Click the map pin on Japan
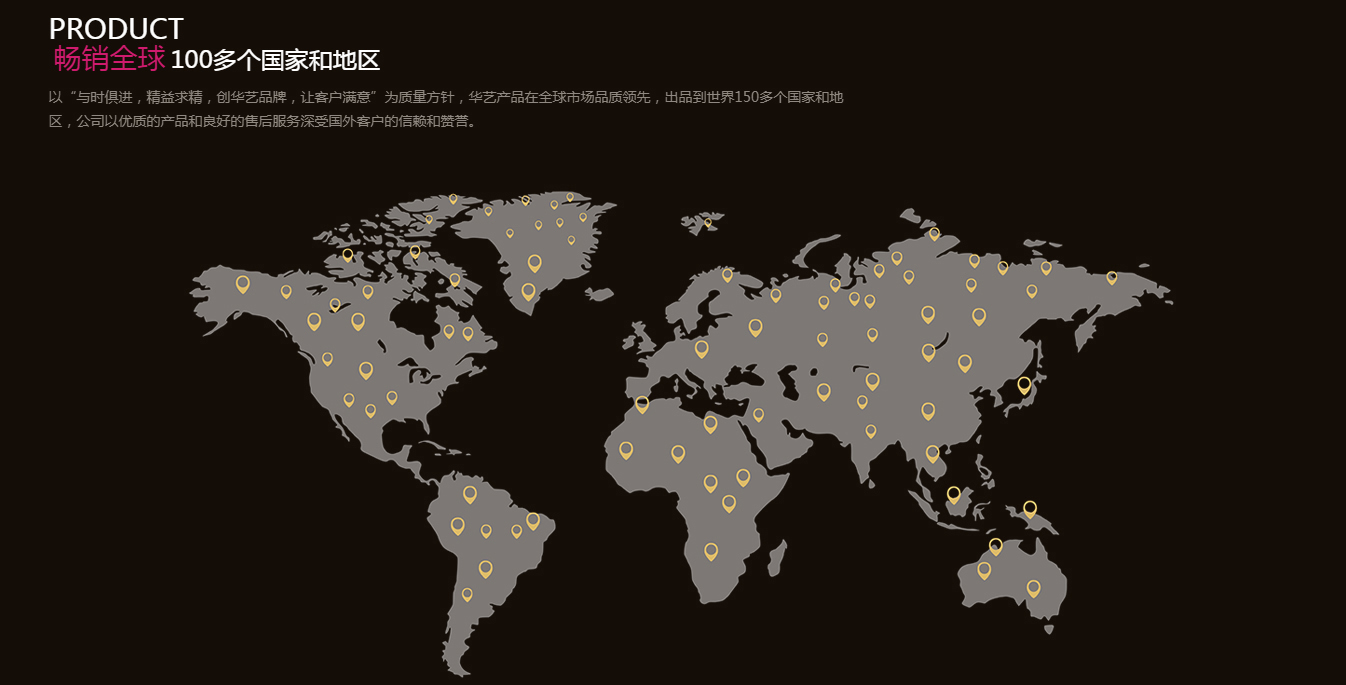1346x685 pixels. point(1024,384)
